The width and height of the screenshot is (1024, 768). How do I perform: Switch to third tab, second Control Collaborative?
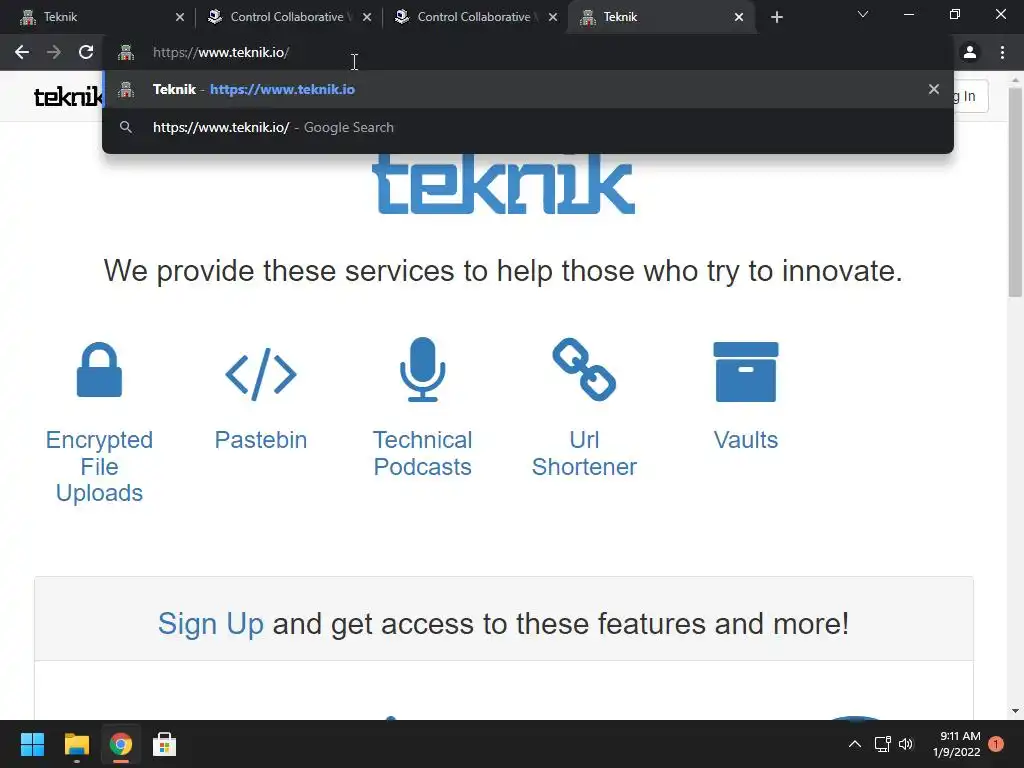[x=474, y=17]
